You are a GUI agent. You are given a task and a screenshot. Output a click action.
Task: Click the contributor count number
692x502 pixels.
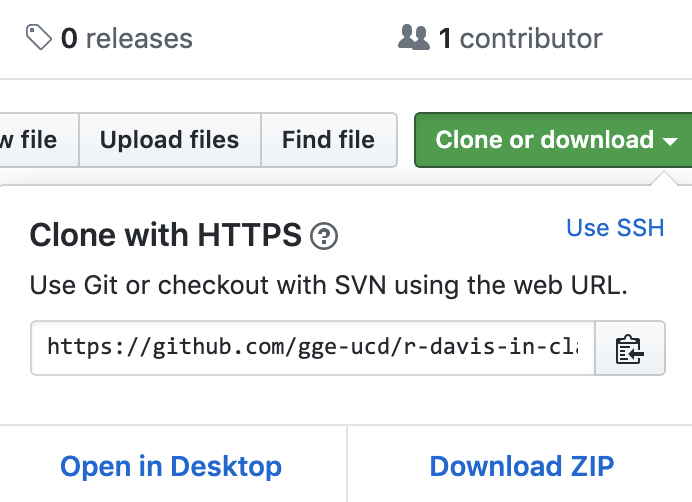445,38
